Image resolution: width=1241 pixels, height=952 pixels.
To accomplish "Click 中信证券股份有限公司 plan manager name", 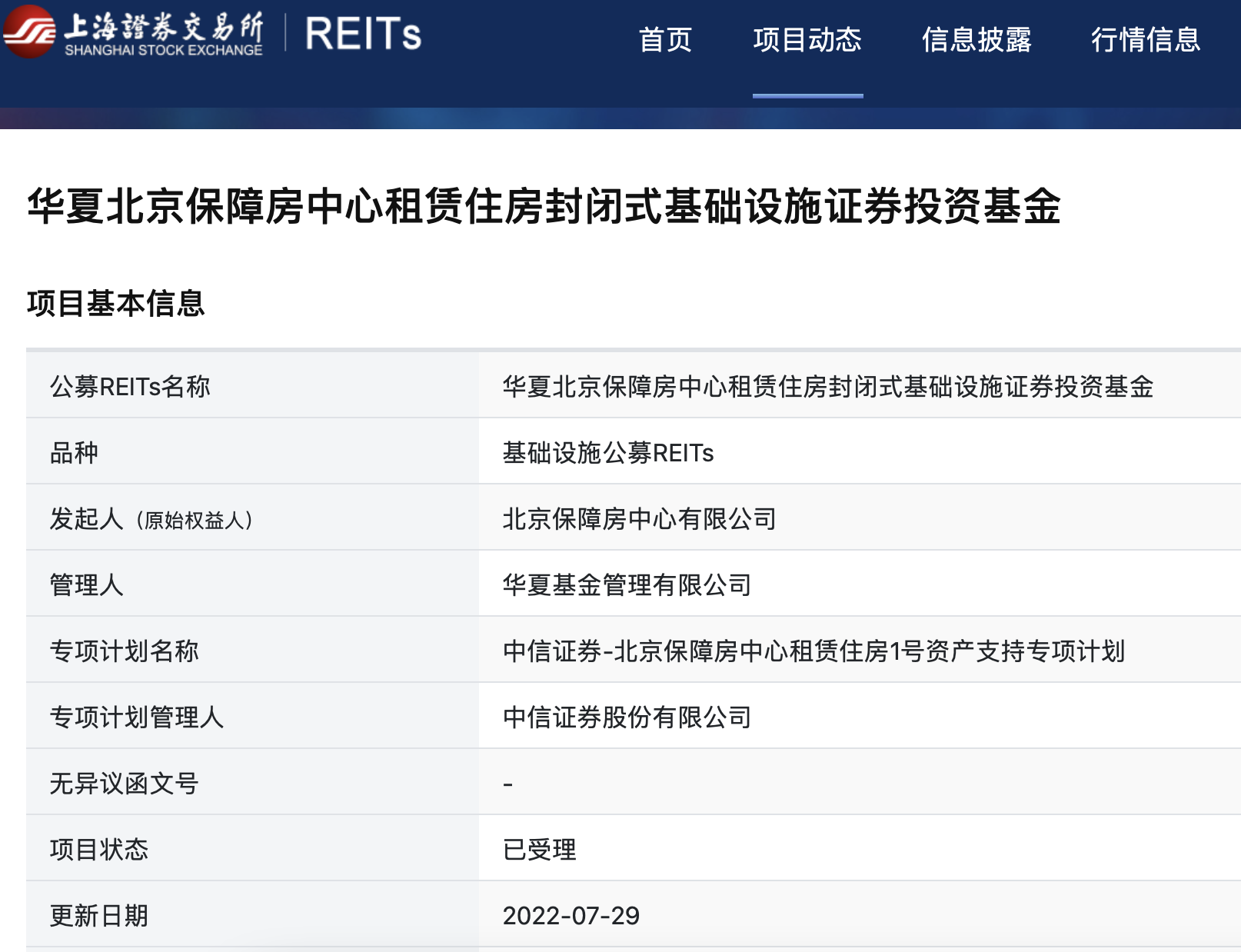I will (x=627, y=717).
